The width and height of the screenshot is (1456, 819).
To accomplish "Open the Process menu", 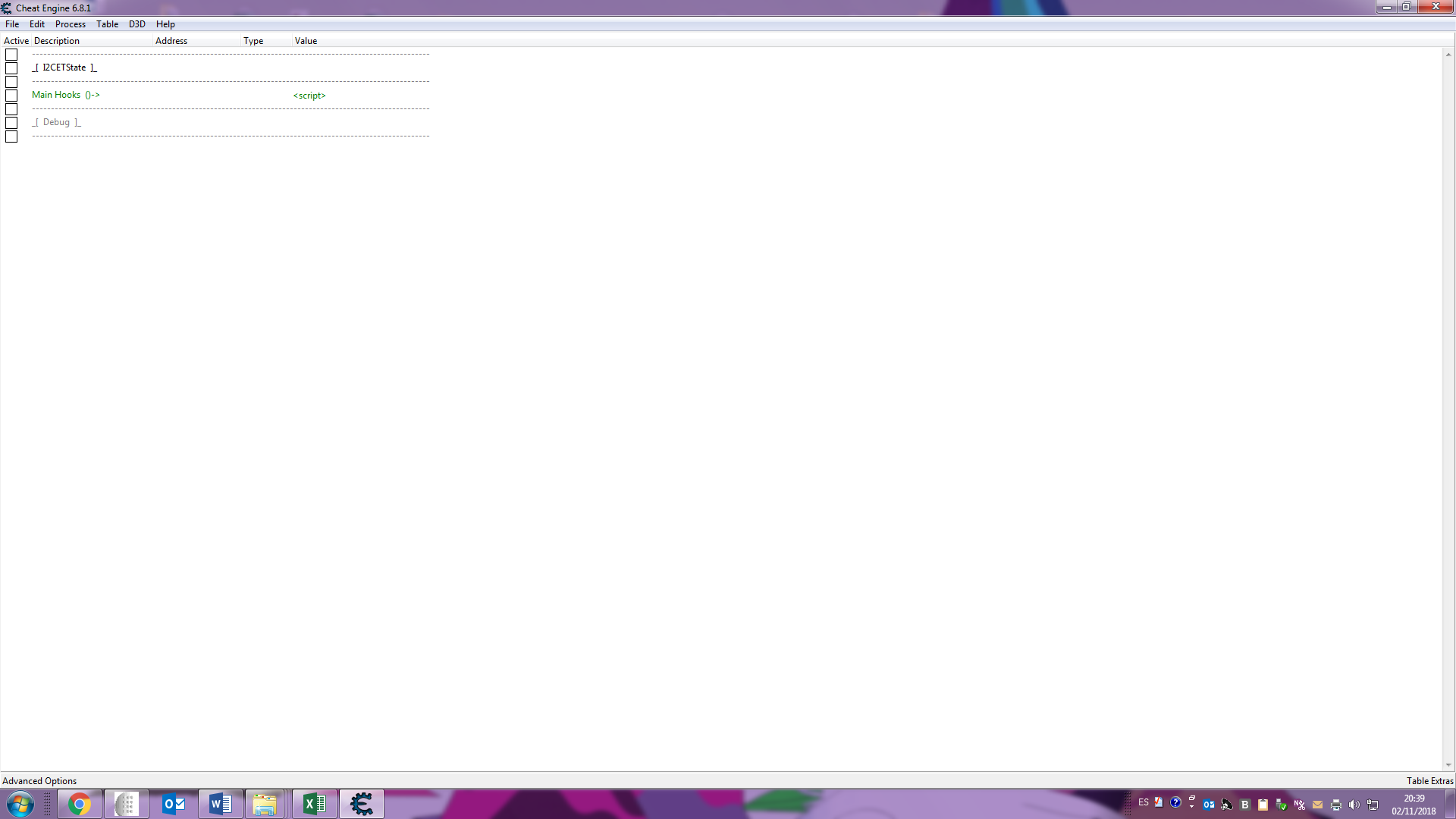I will (x=70, y=24).
